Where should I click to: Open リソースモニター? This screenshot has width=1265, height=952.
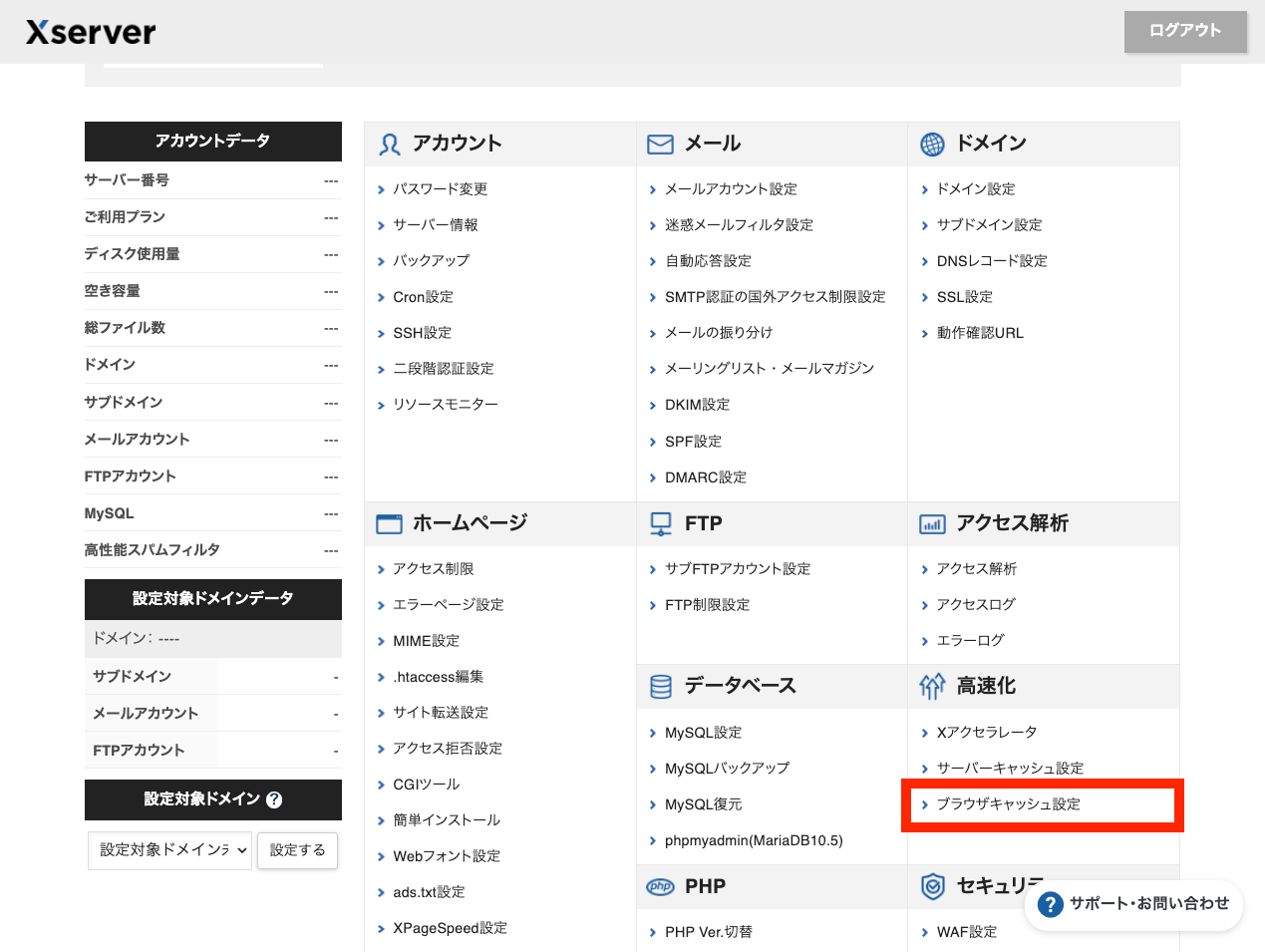(445, 405)
